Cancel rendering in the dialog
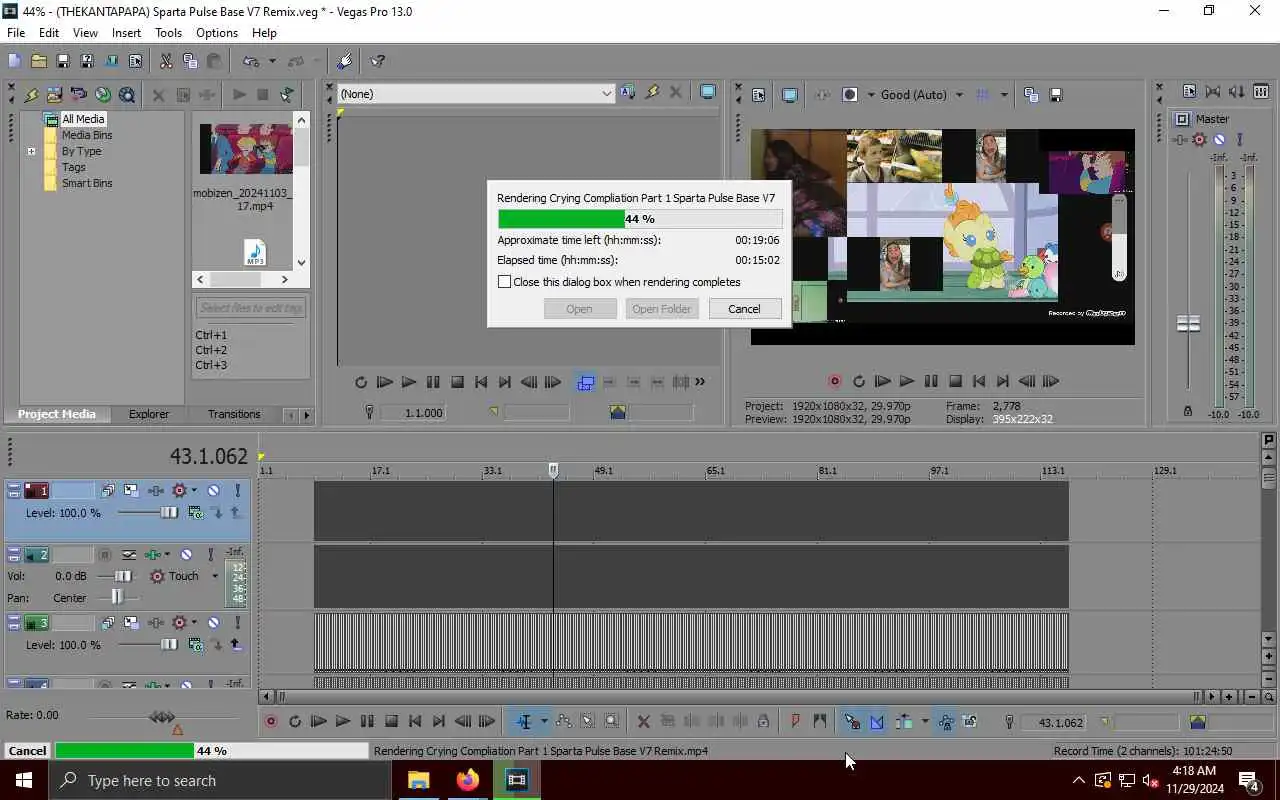Viewport: 1280px width, 800px height. tap(744, 309)
